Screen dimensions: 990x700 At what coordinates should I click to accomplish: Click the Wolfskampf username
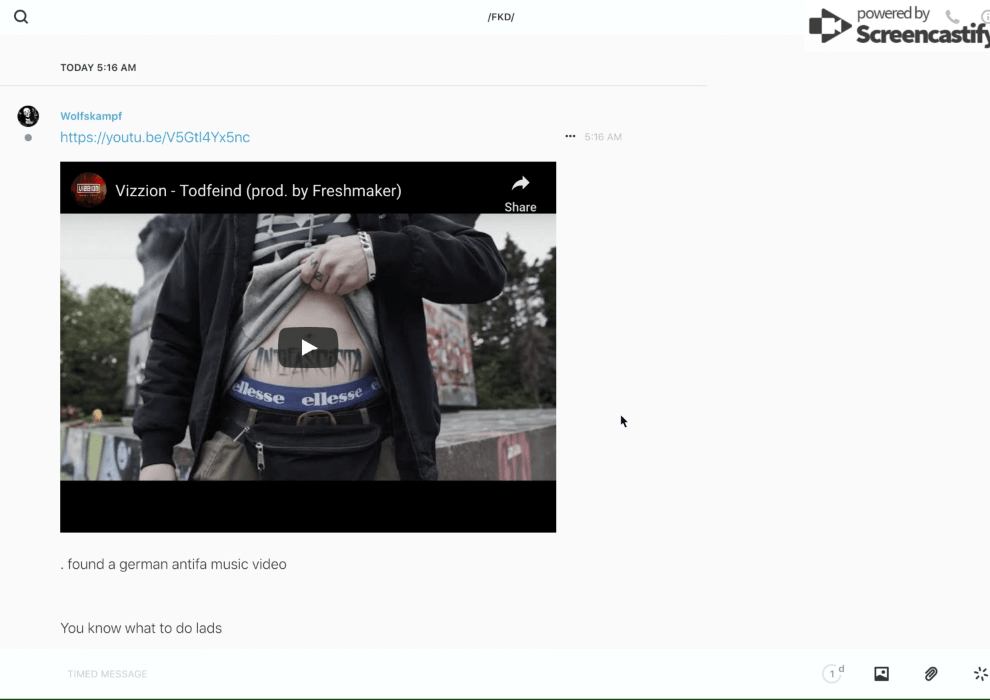(x=91, y=116)
